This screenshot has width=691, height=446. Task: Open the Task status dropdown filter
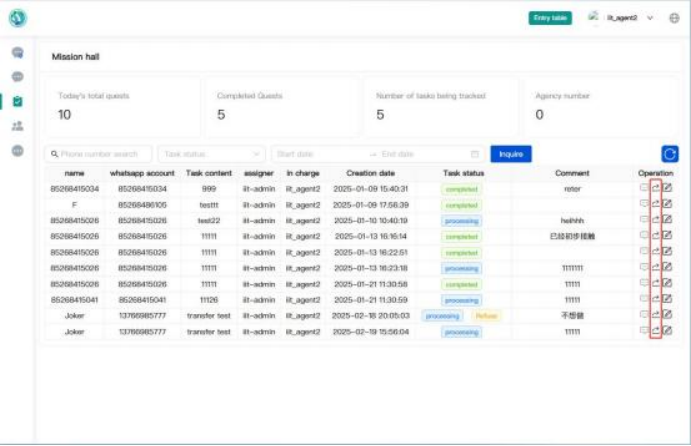click(x=211, y=154)
